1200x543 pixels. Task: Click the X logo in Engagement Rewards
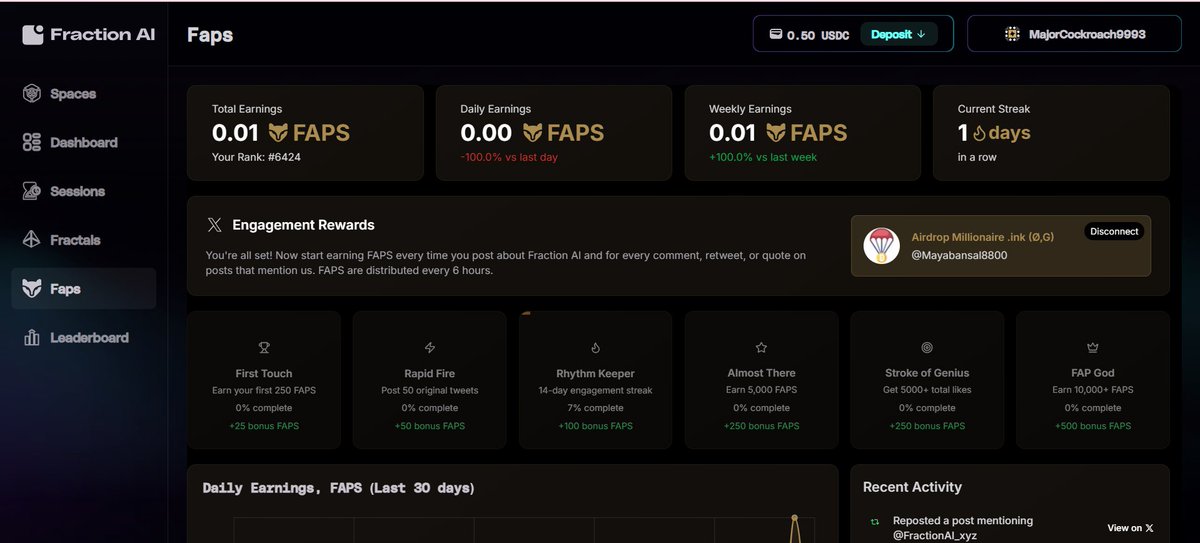click(x=214, y=225)
